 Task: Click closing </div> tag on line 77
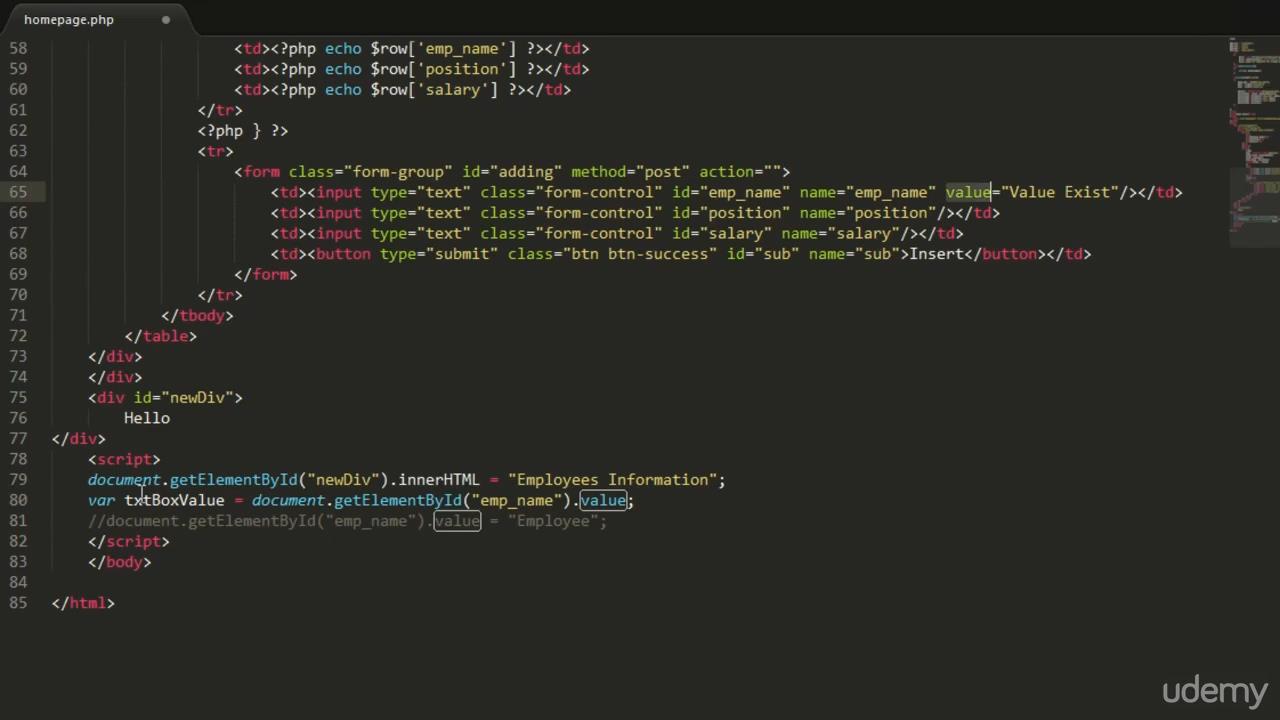pyautogui.click(x=78, y=439)
